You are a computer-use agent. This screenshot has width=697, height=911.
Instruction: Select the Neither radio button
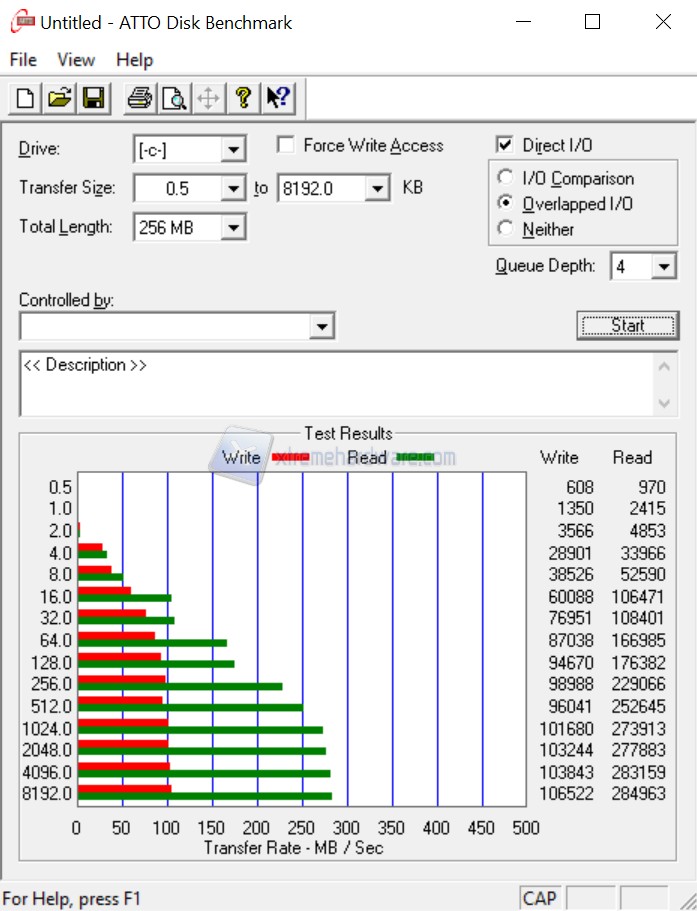[x=506, y=229]
